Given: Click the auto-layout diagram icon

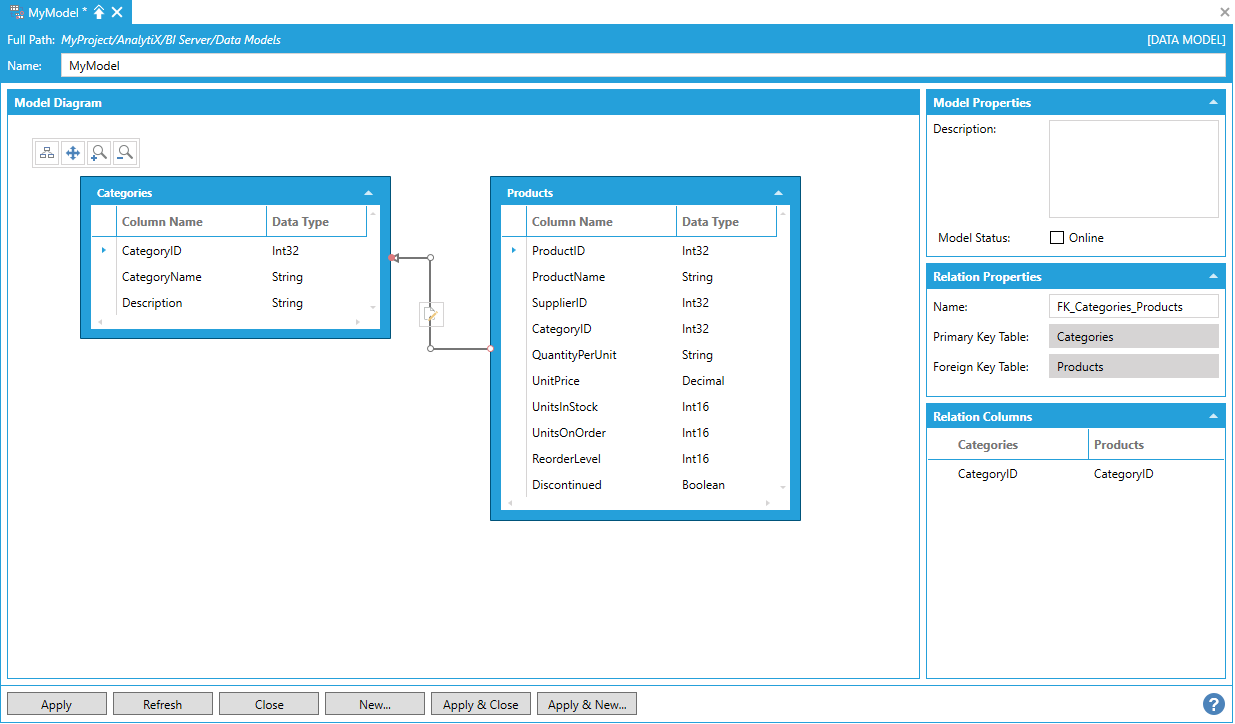Looking at the screenshot, I should 47,153.
